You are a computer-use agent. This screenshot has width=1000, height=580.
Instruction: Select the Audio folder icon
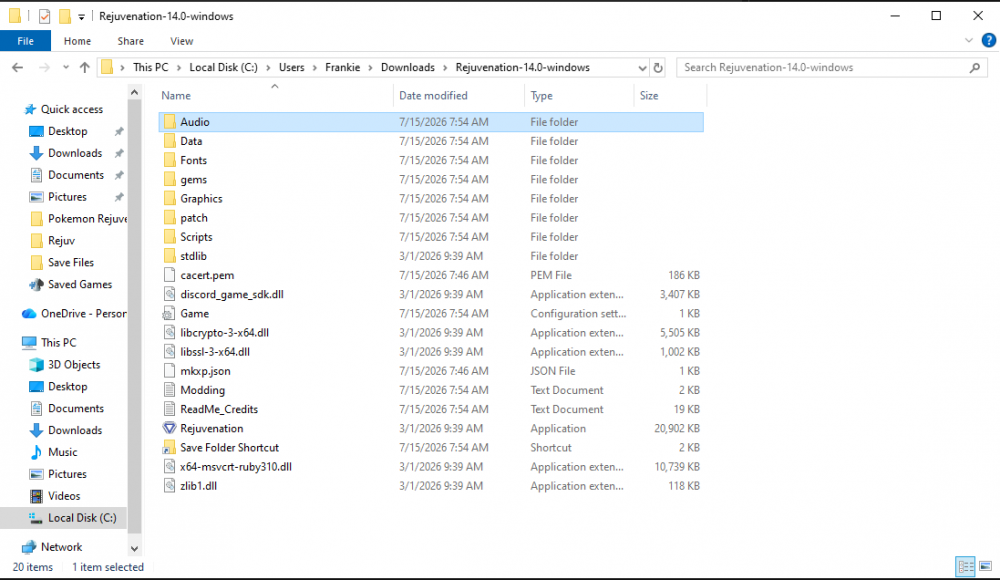point(169,122)
